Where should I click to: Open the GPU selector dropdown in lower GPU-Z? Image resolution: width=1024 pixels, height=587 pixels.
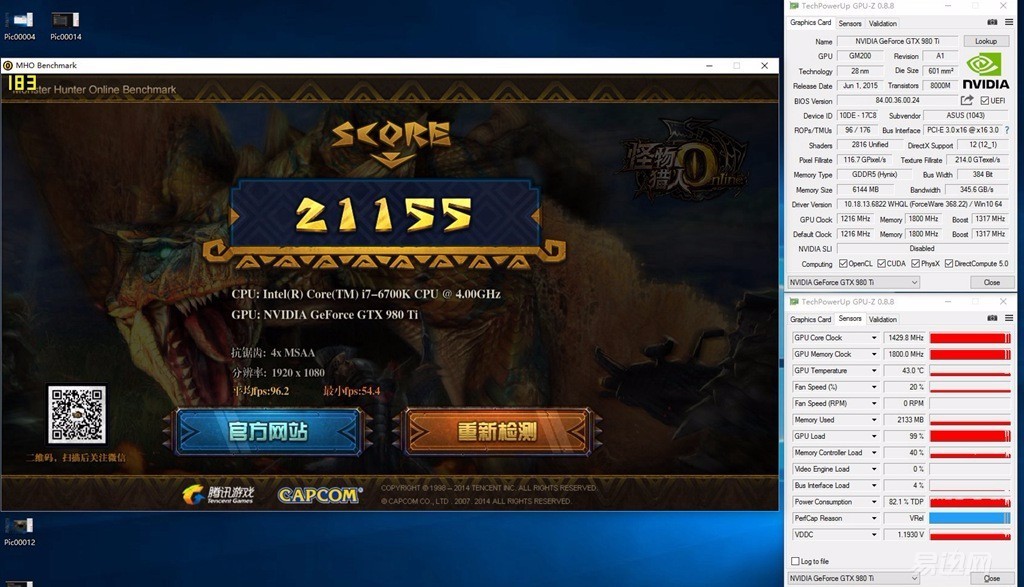[x=854, y=579]
